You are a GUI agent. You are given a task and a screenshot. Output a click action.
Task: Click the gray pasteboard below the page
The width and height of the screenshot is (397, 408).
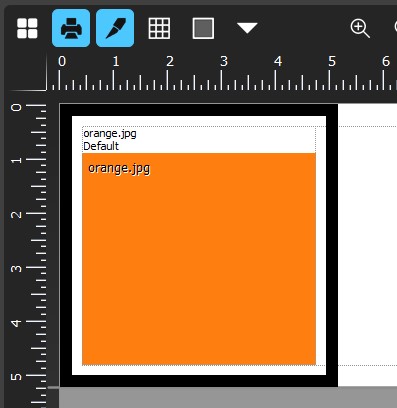pyautogui.click(x=228, y=398)
